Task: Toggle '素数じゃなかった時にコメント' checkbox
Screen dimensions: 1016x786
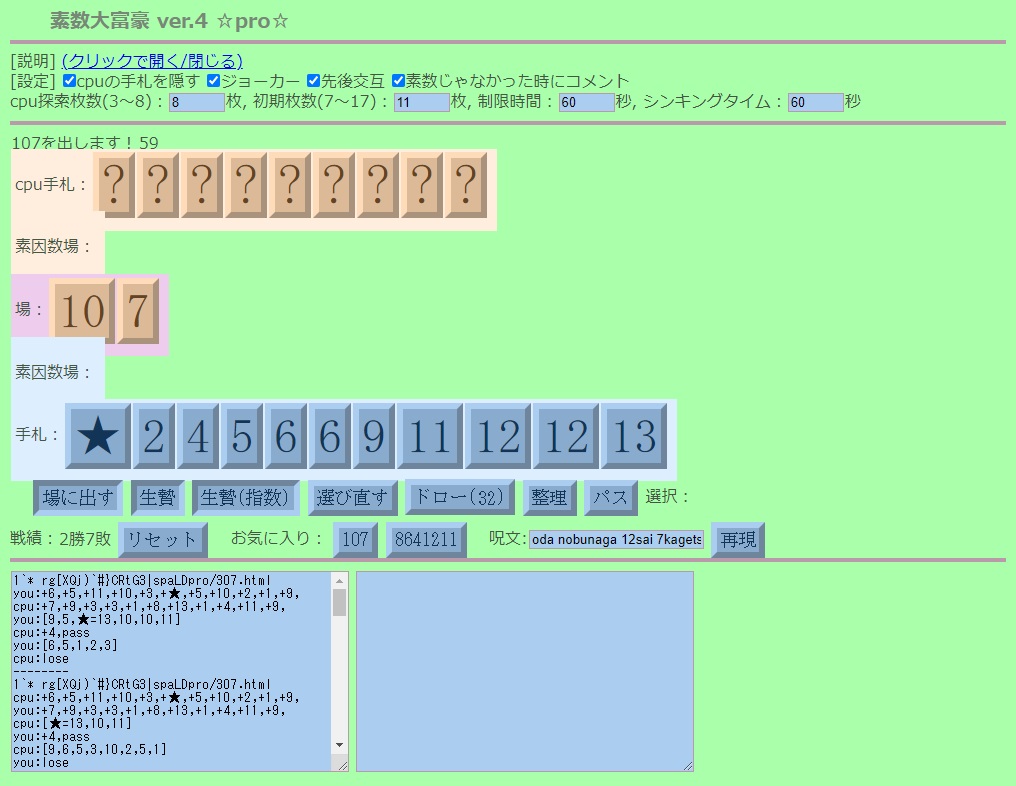Action: (398, 81)
